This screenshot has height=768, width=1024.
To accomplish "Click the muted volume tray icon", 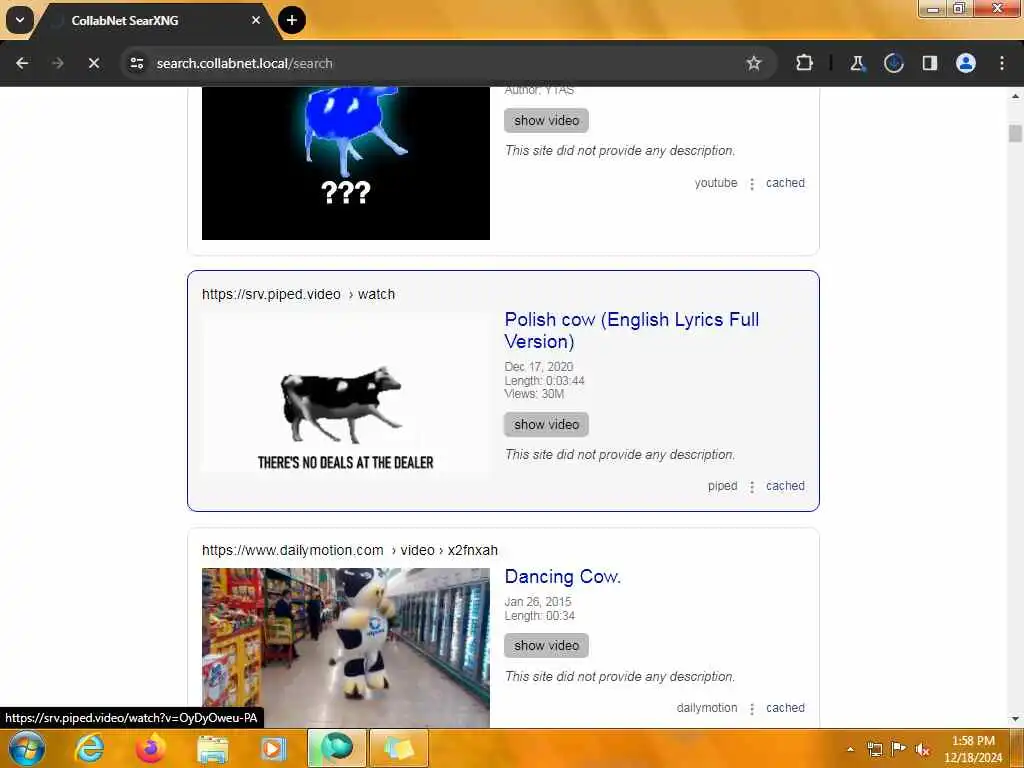I will pos(923,749).
